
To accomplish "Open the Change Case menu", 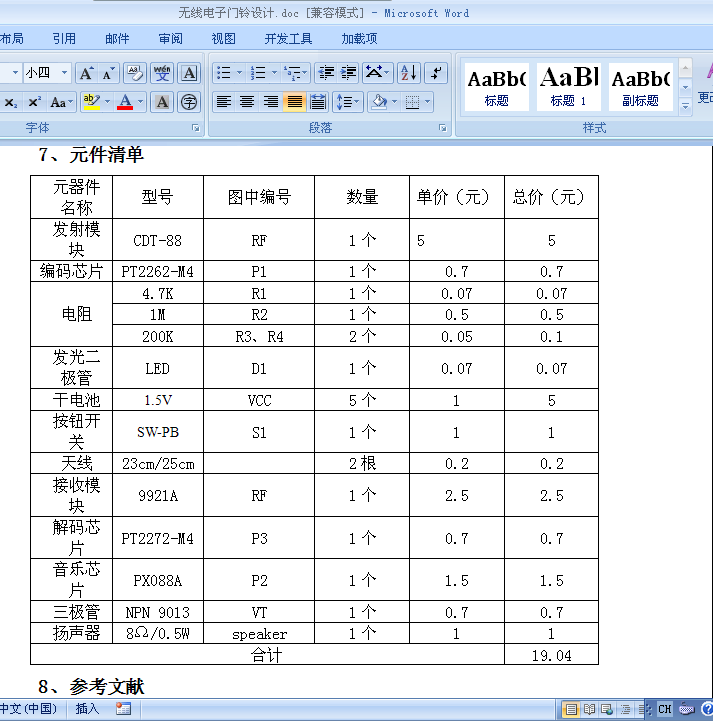I will (61, 102).
